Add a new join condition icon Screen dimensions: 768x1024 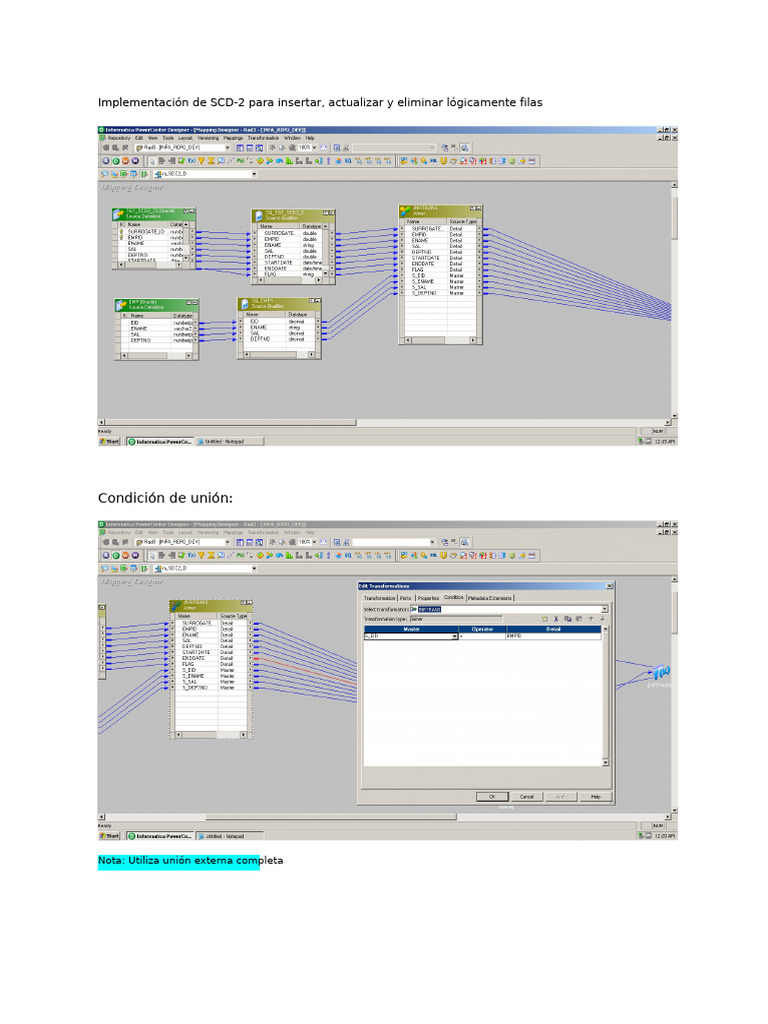click(x=545, y=619)
